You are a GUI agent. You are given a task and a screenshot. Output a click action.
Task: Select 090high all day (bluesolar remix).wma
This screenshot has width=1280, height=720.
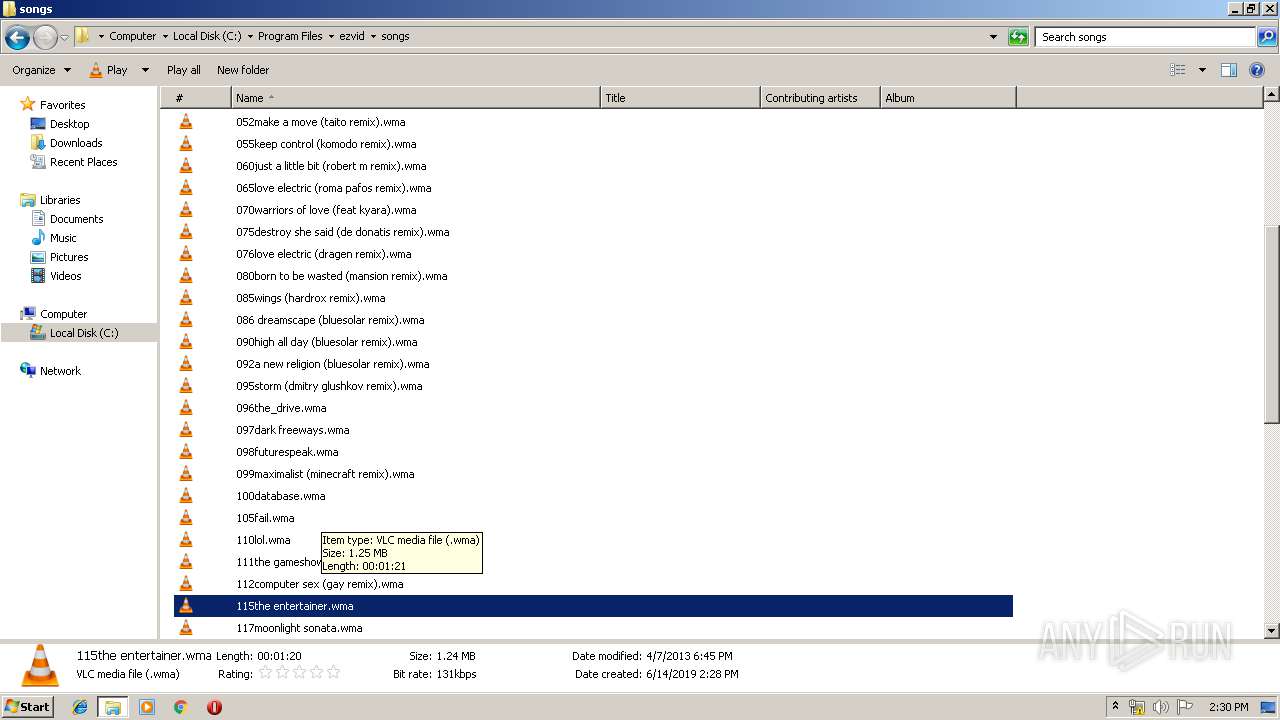click(x=326, y=342)
